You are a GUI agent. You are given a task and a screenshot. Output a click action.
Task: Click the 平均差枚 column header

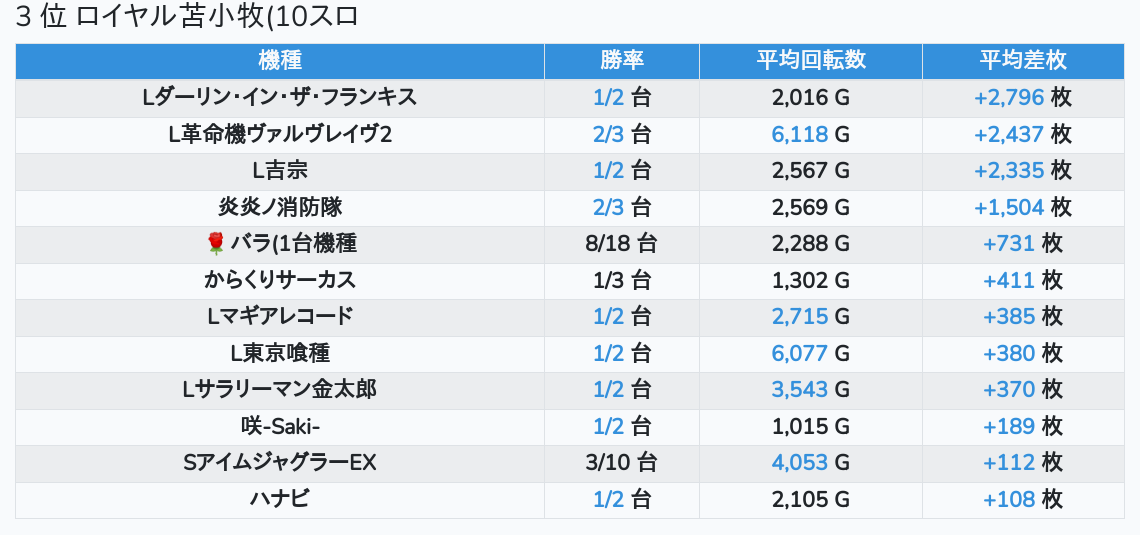click(1023, 60)
